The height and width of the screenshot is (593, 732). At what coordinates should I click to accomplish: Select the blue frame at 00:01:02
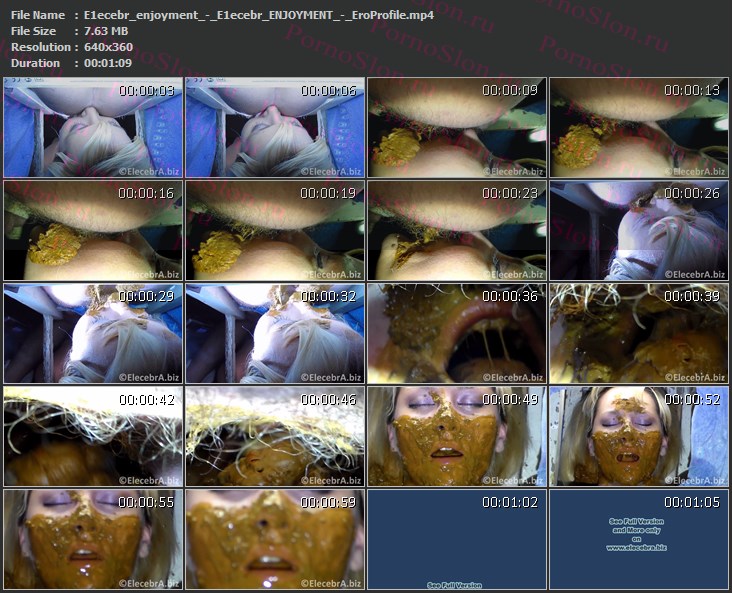pyautogui.click(x=457, y=538)
